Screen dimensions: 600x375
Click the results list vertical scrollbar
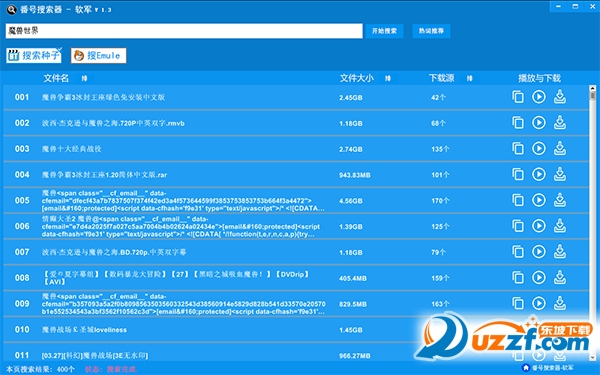(x=593, y=223)
